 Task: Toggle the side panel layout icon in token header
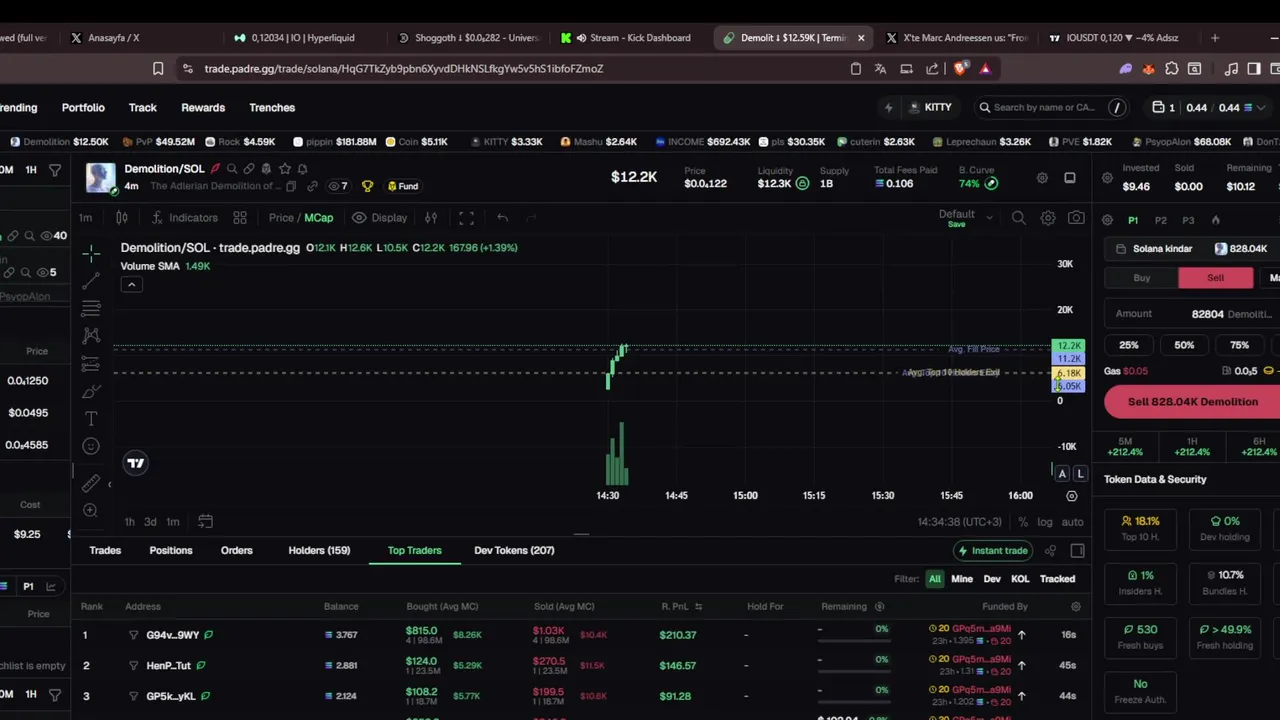(1070, 178)
